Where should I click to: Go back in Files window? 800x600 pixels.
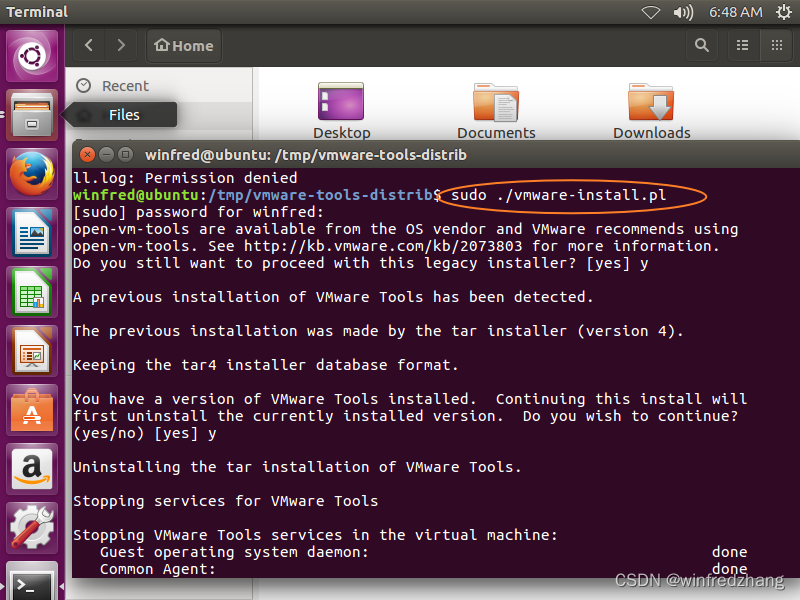89,45
